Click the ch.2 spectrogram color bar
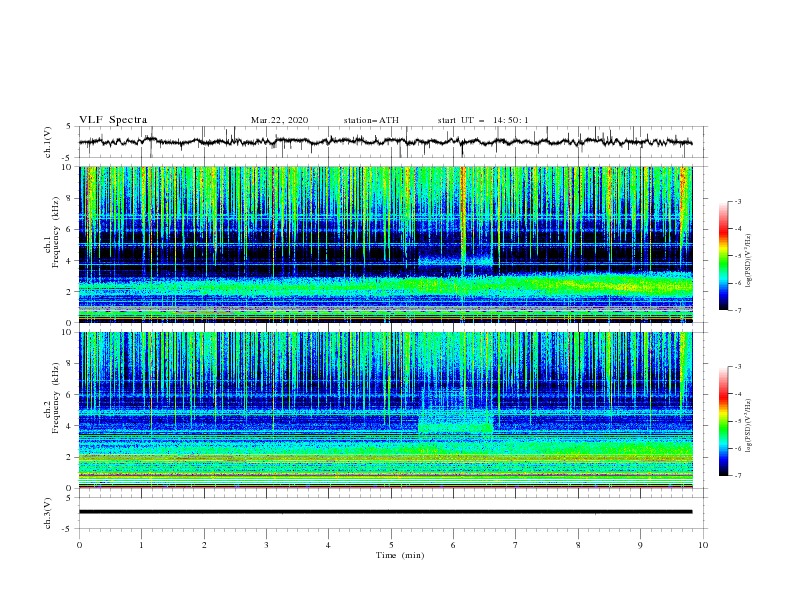Screen dimensions: 792x612 [723, 421]
